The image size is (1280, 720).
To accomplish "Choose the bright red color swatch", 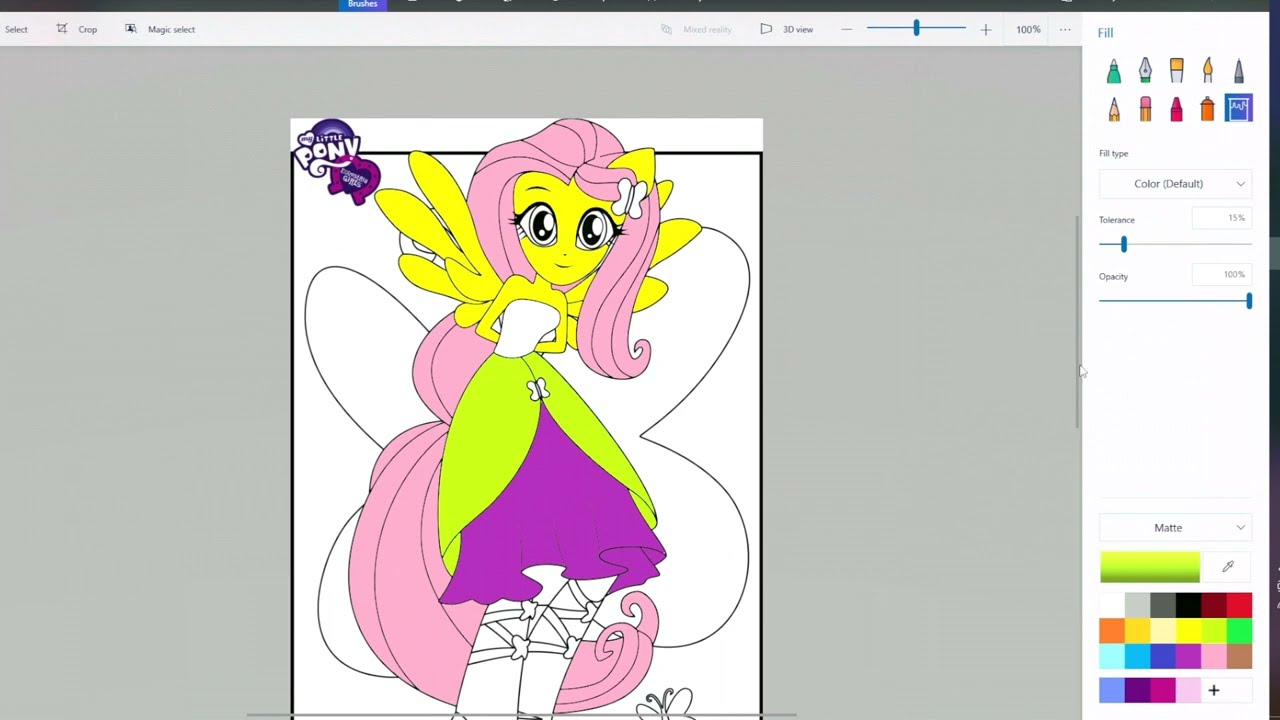I will point(1239,605).
